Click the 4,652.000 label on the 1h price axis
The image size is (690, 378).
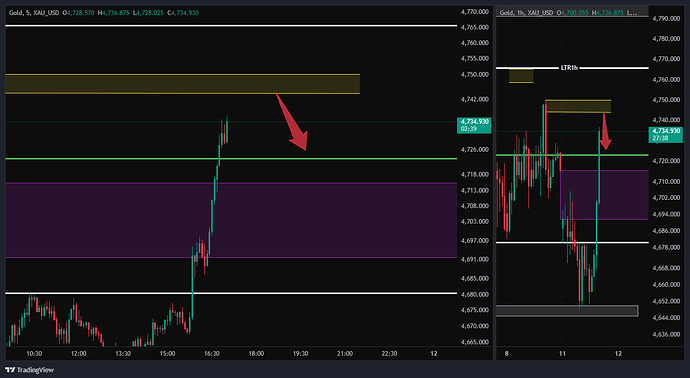[x=667, y=301]
